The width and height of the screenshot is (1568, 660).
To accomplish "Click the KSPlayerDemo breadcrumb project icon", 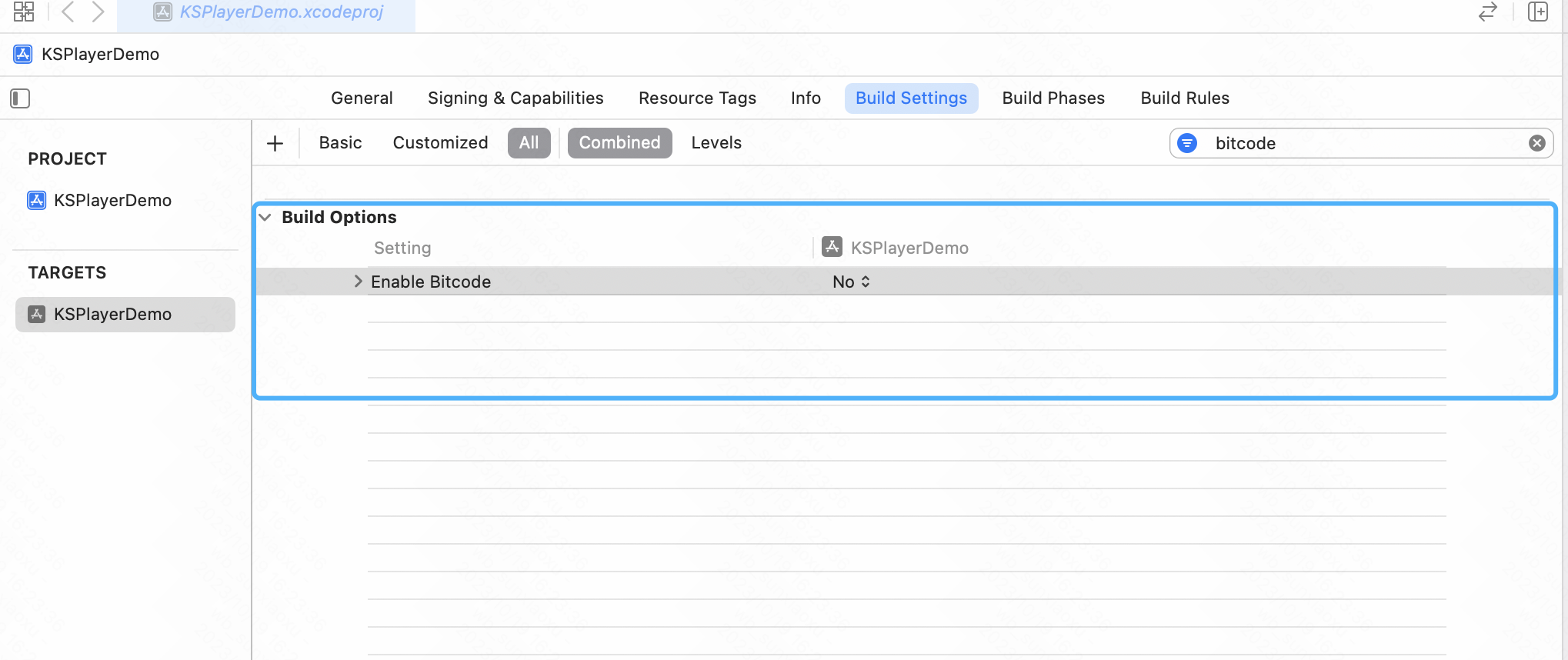I will (23, 54).
